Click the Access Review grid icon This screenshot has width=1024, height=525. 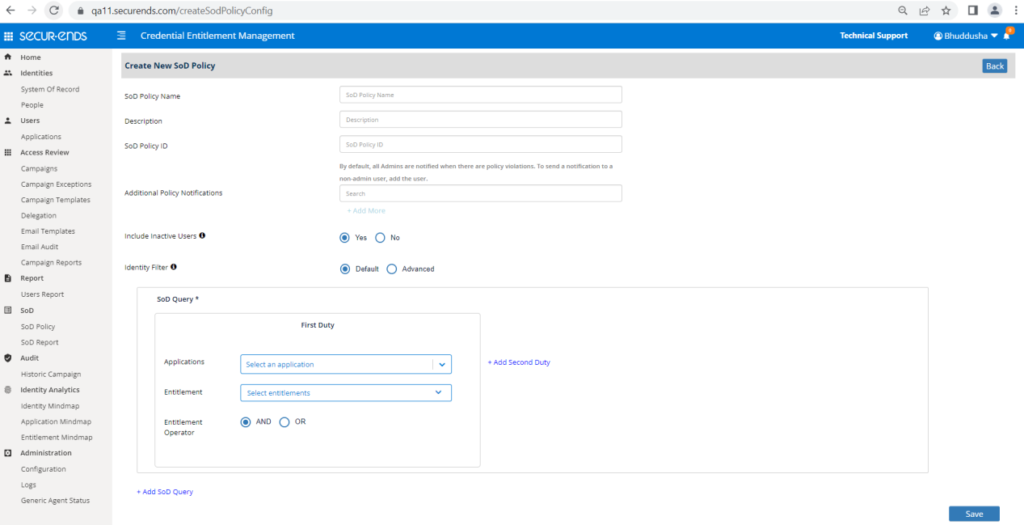(8, 152)
